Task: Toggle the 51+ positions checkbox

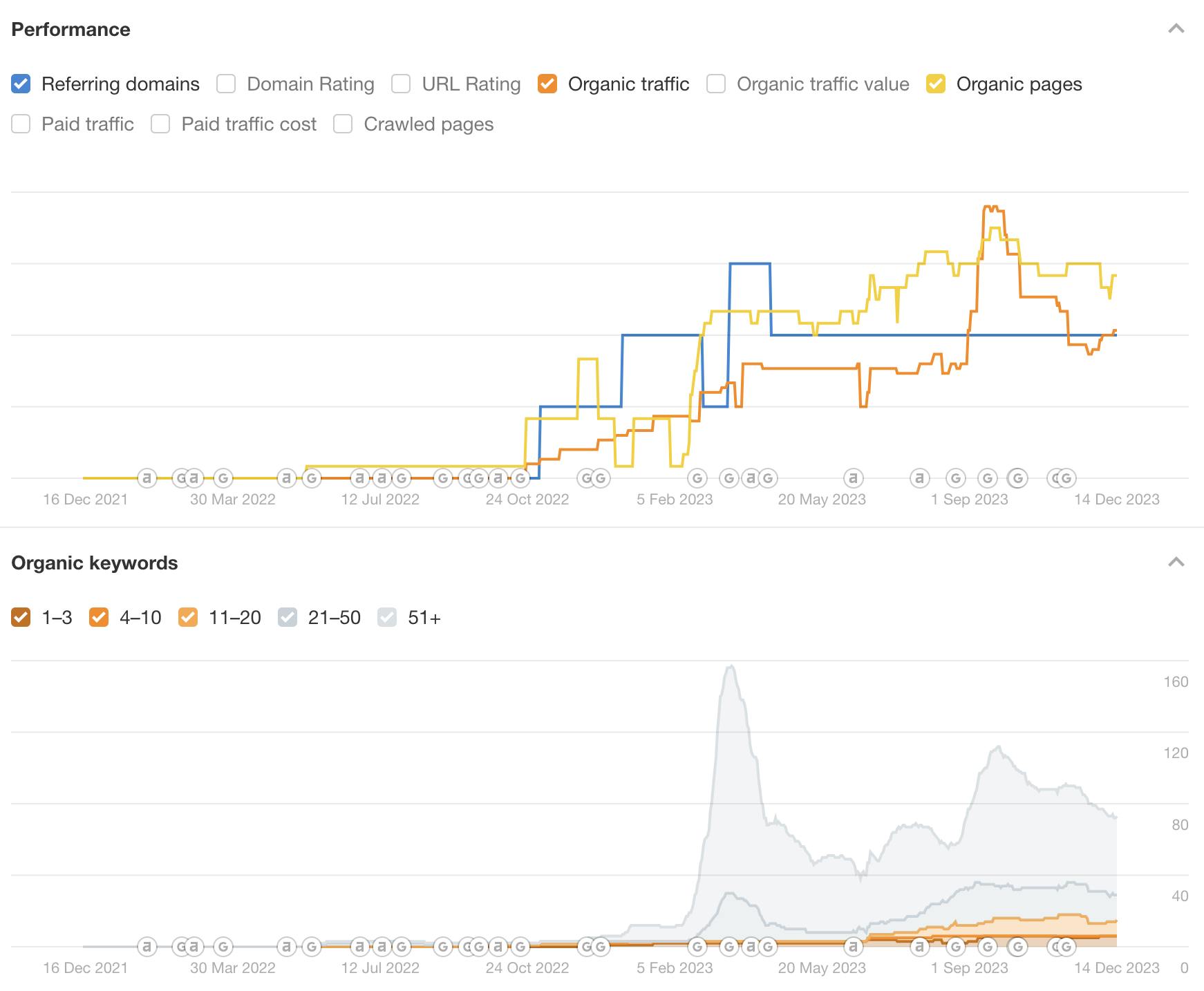Action: pyautogui.click(x=387, y=617)
